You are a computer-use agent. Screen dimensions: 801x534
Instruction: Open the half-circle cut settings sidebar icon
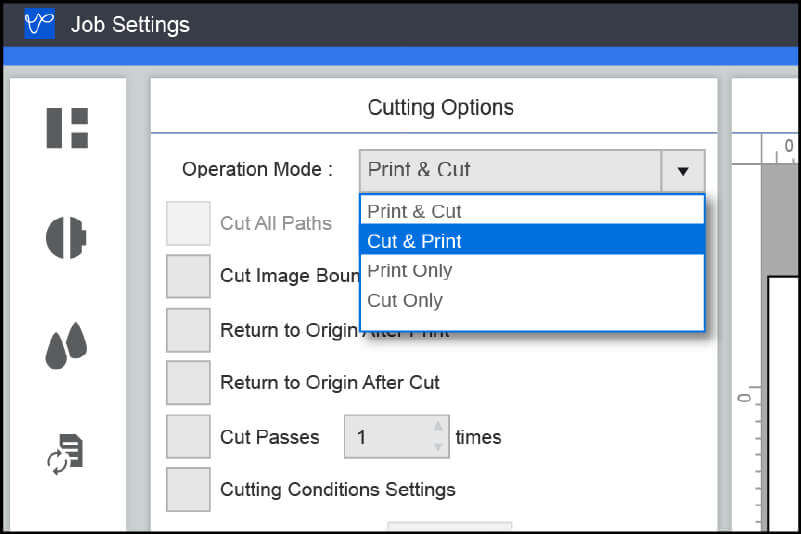pyautogui.click(x=67, y=238)
